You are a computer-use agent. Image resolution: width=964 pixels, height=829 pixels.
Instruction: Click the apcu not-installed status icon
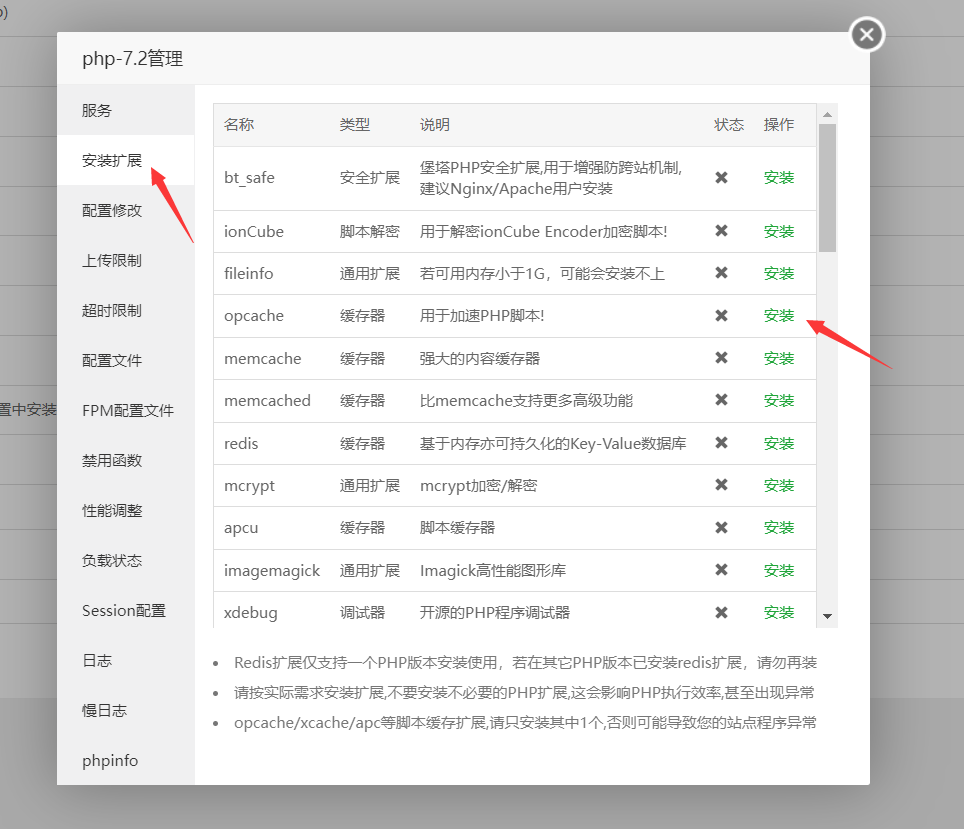pos(722,527)
